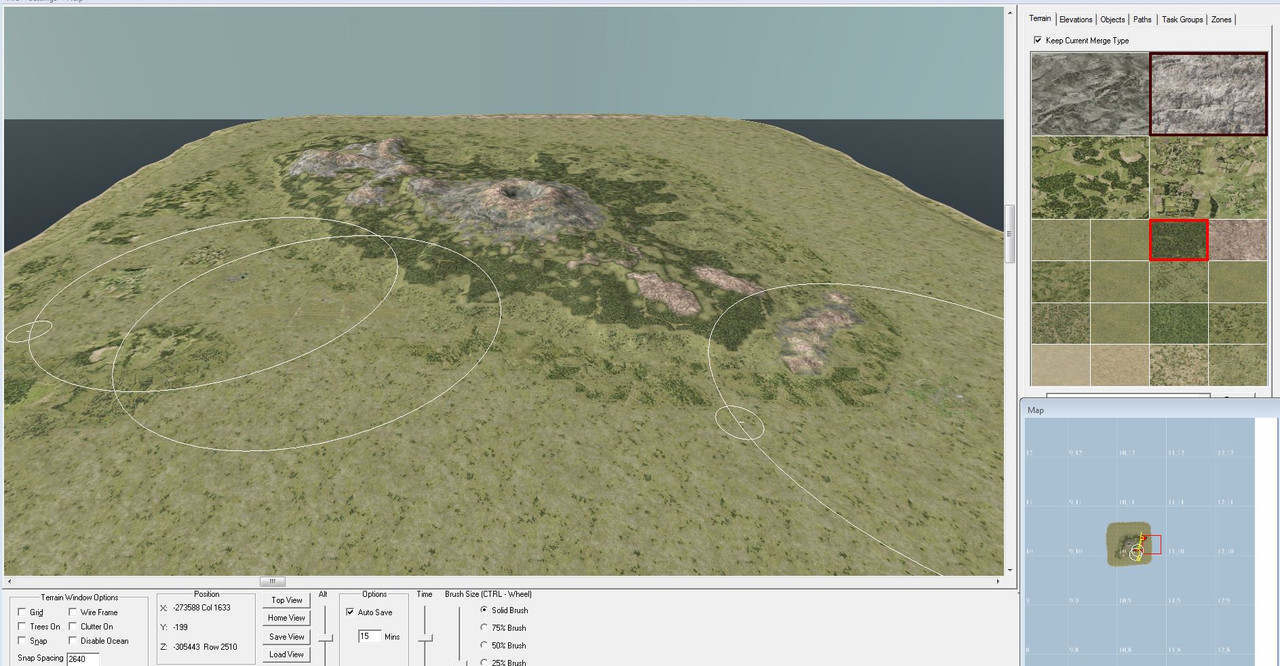Click the volcano crater in the 3D viewport
Image resolution: width=1280 pixels, height=666 pixels.
512,190
